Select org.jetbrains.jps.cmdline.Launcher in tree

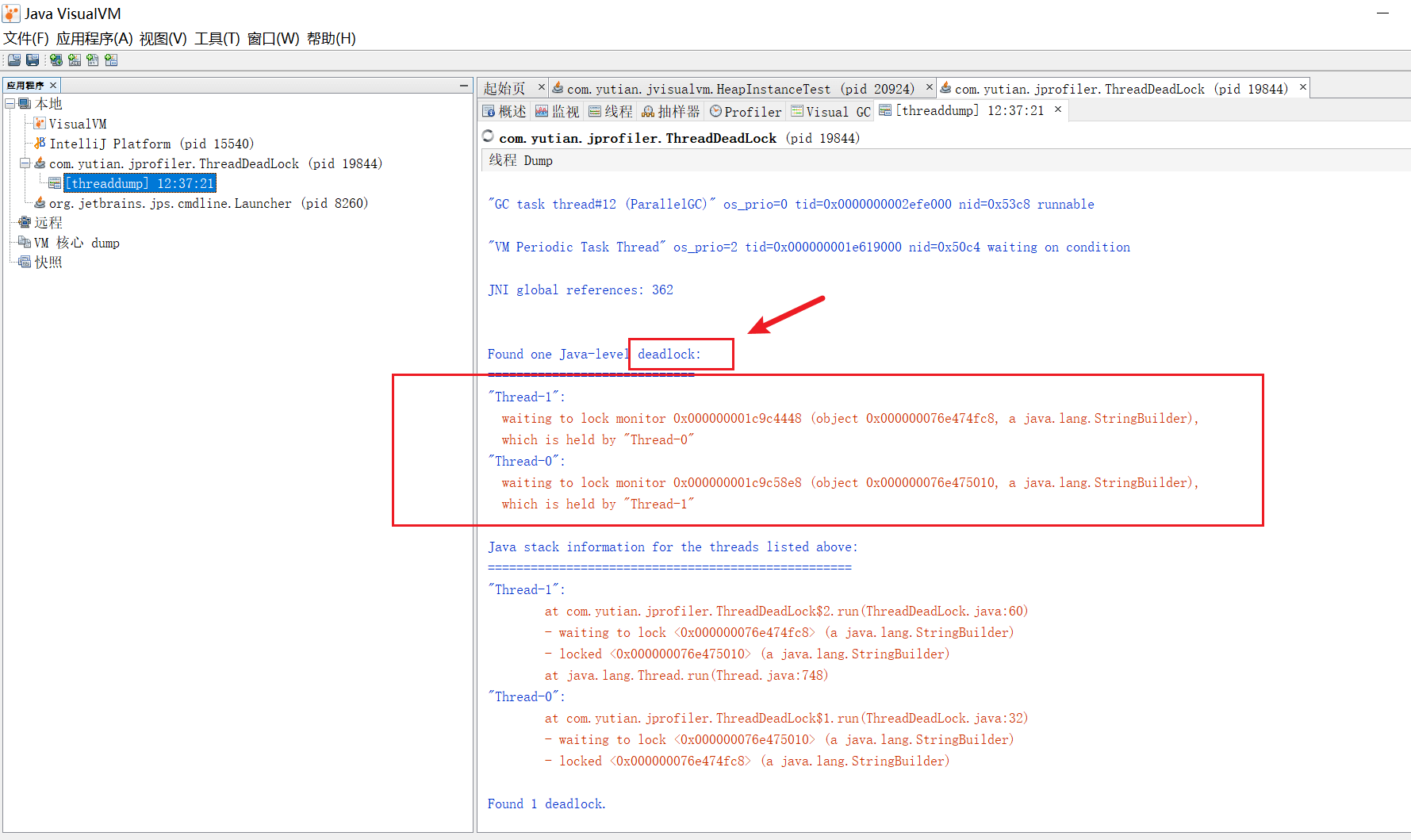click(x=208, y=203)
